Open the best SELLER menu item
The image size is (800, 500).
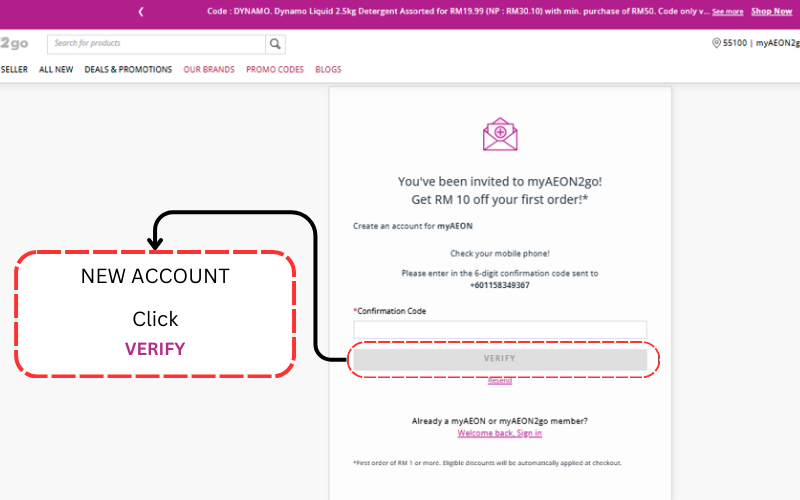click(x=14, y=70)
